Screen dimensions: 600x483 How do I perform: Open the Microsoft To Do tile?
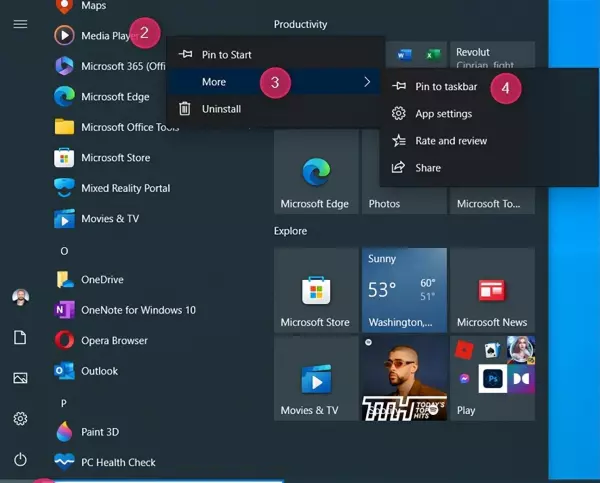click(492, 201)
